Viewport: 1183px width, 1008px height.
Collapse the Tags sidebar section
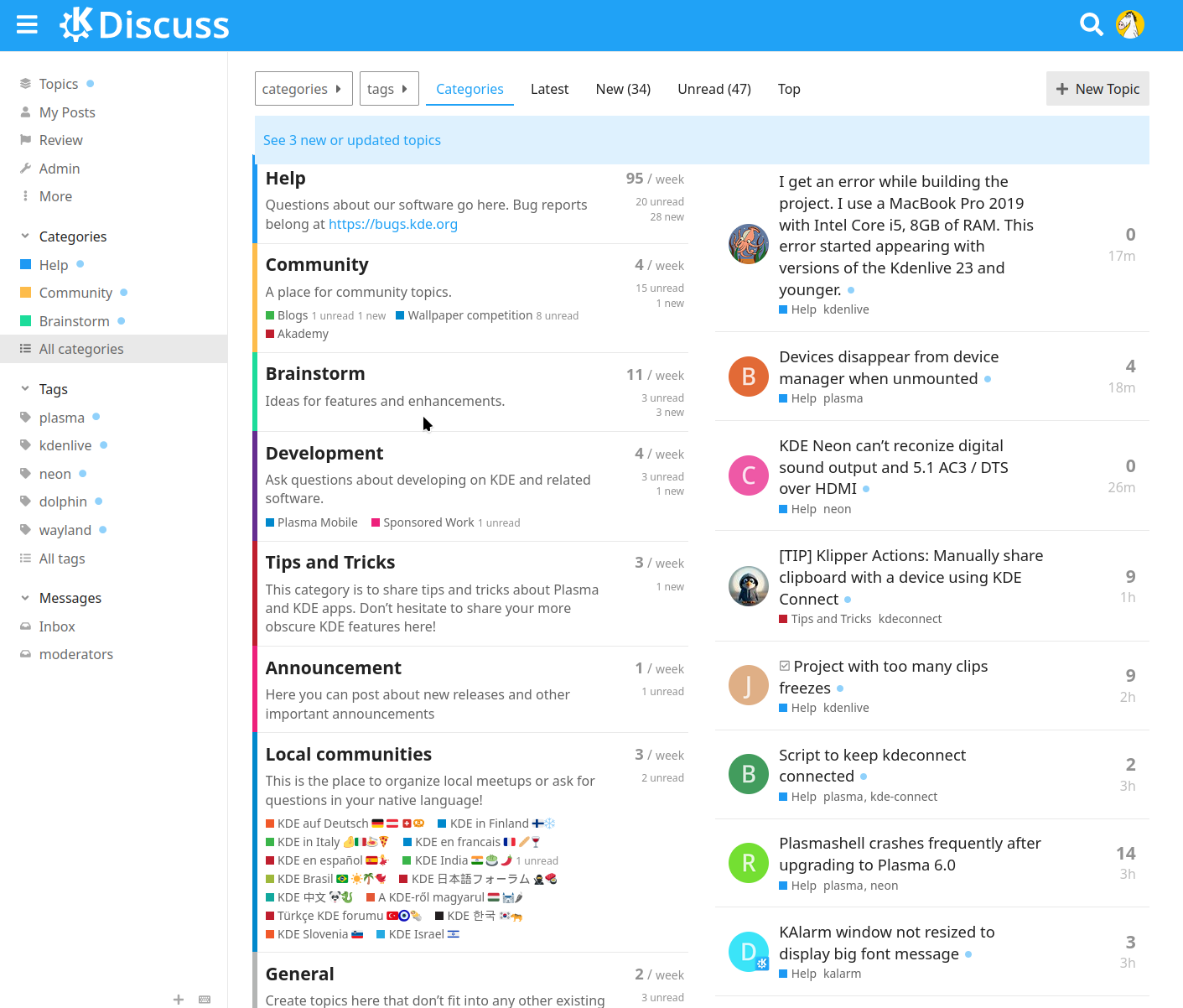[x=25, y=389]
